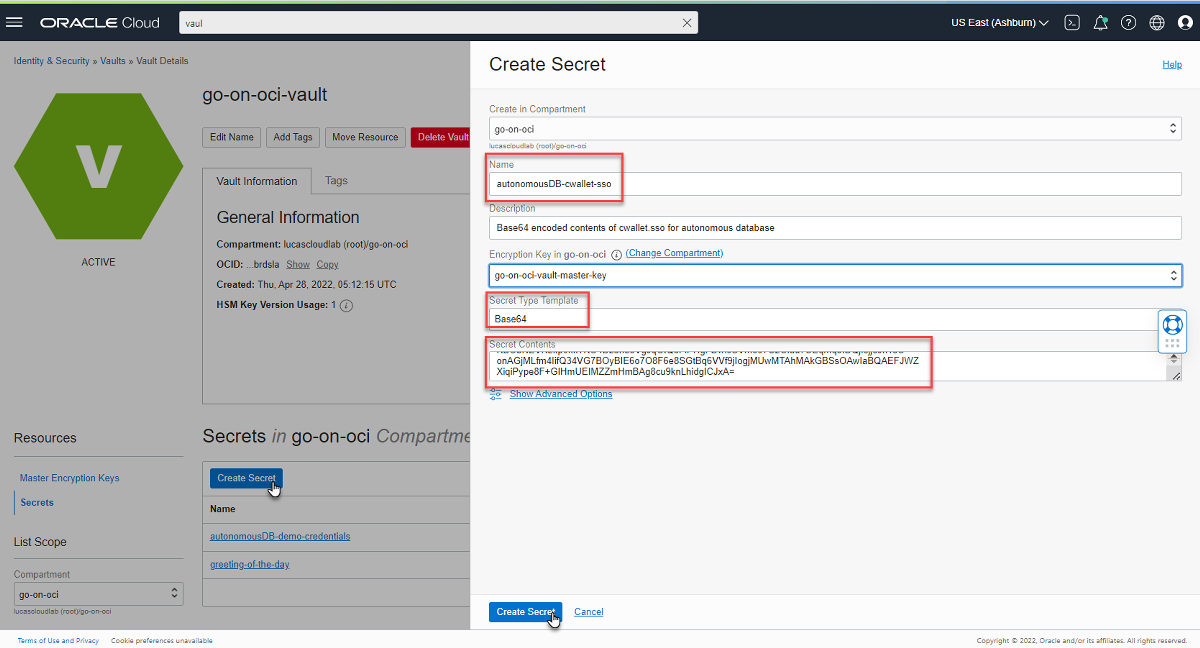Switch to the Tags tab
Screen dimensions: 1200x648
(x=336, y=181)
